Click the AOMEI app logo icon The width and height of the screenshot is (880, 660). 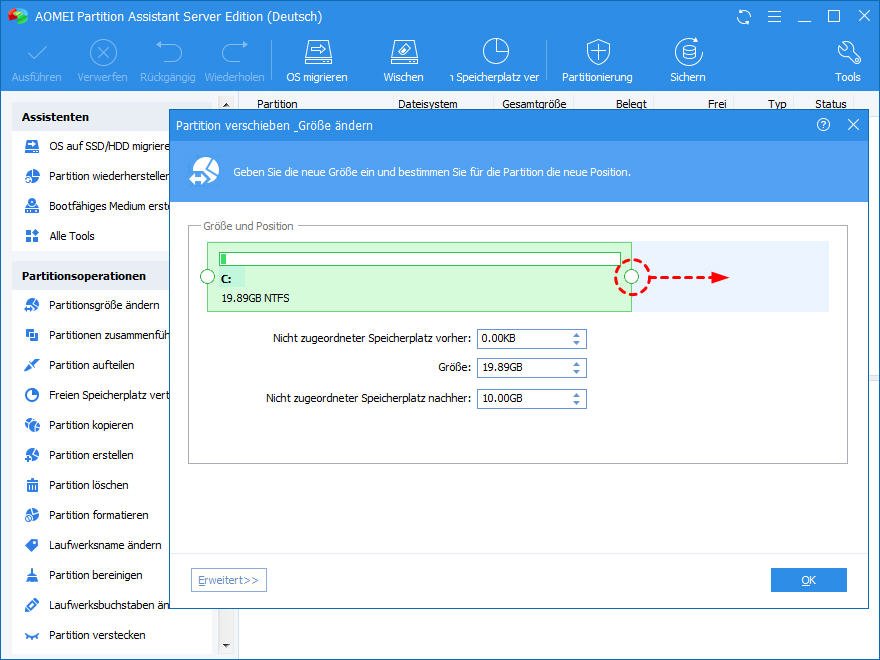point(17,16)
